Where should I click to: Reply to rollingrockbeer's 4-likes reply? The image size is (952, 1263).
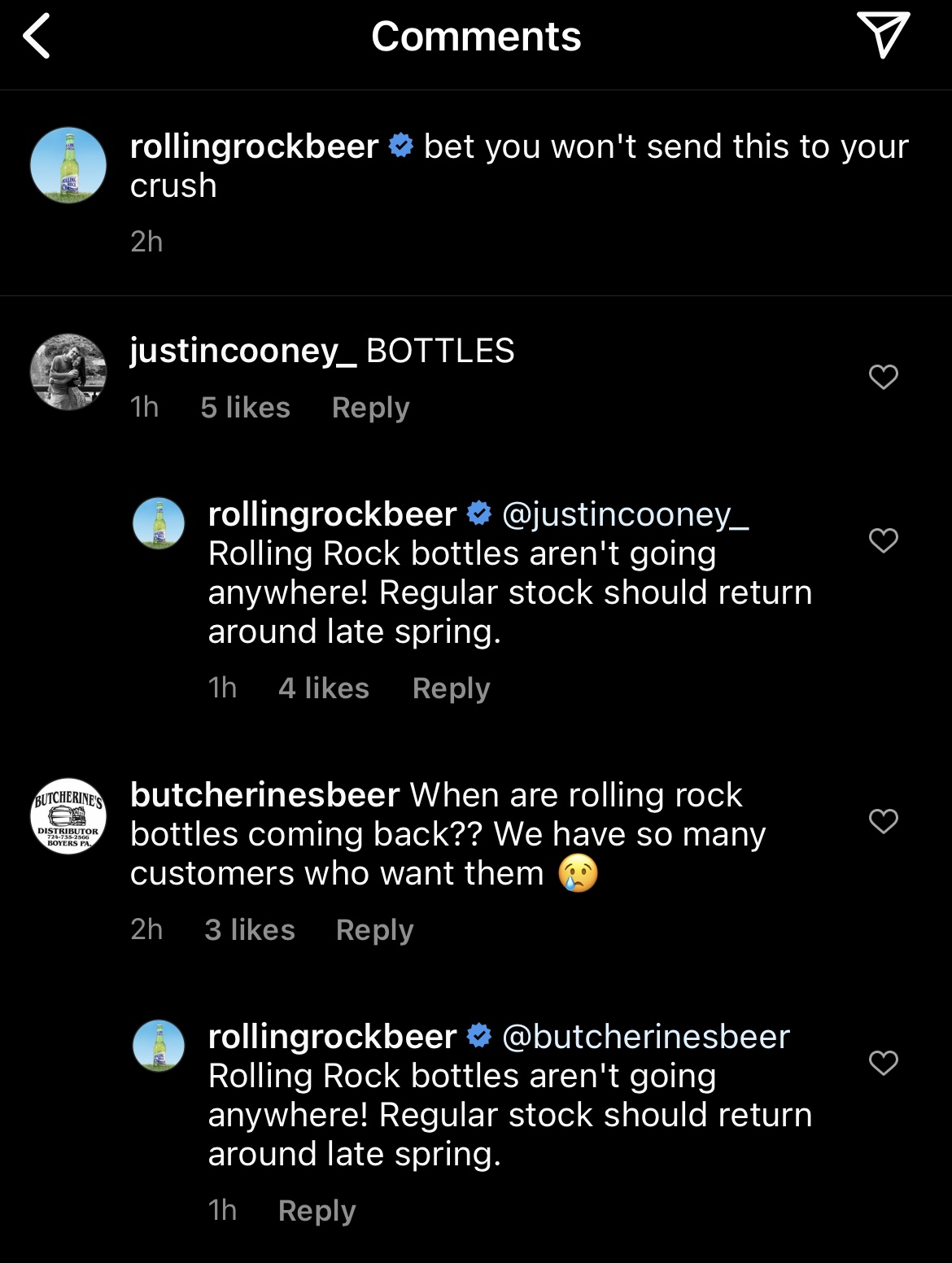tap(451, 688)
